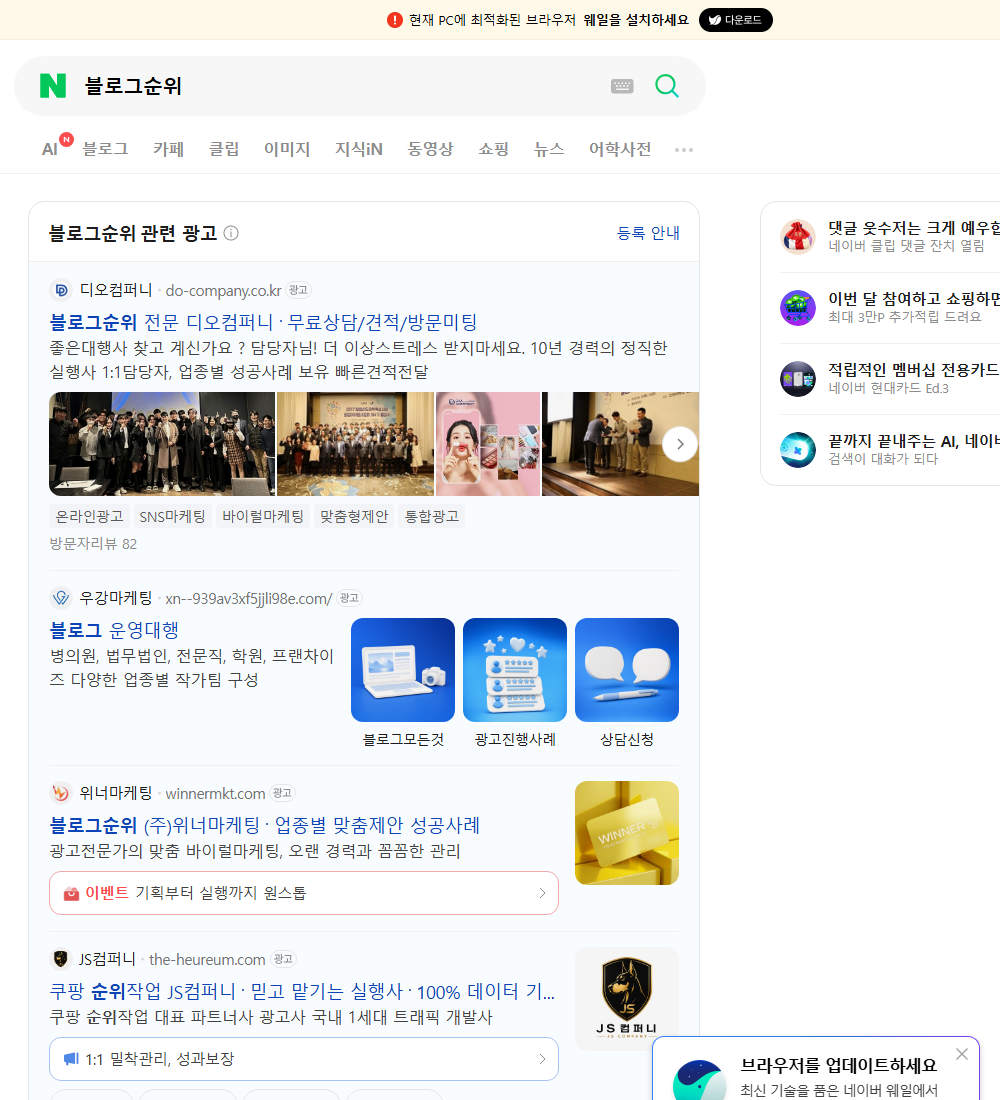Open the 블로그모든것 laptop icon tile
Viewport: 1000px width, 1100px height.
[403, 670]
